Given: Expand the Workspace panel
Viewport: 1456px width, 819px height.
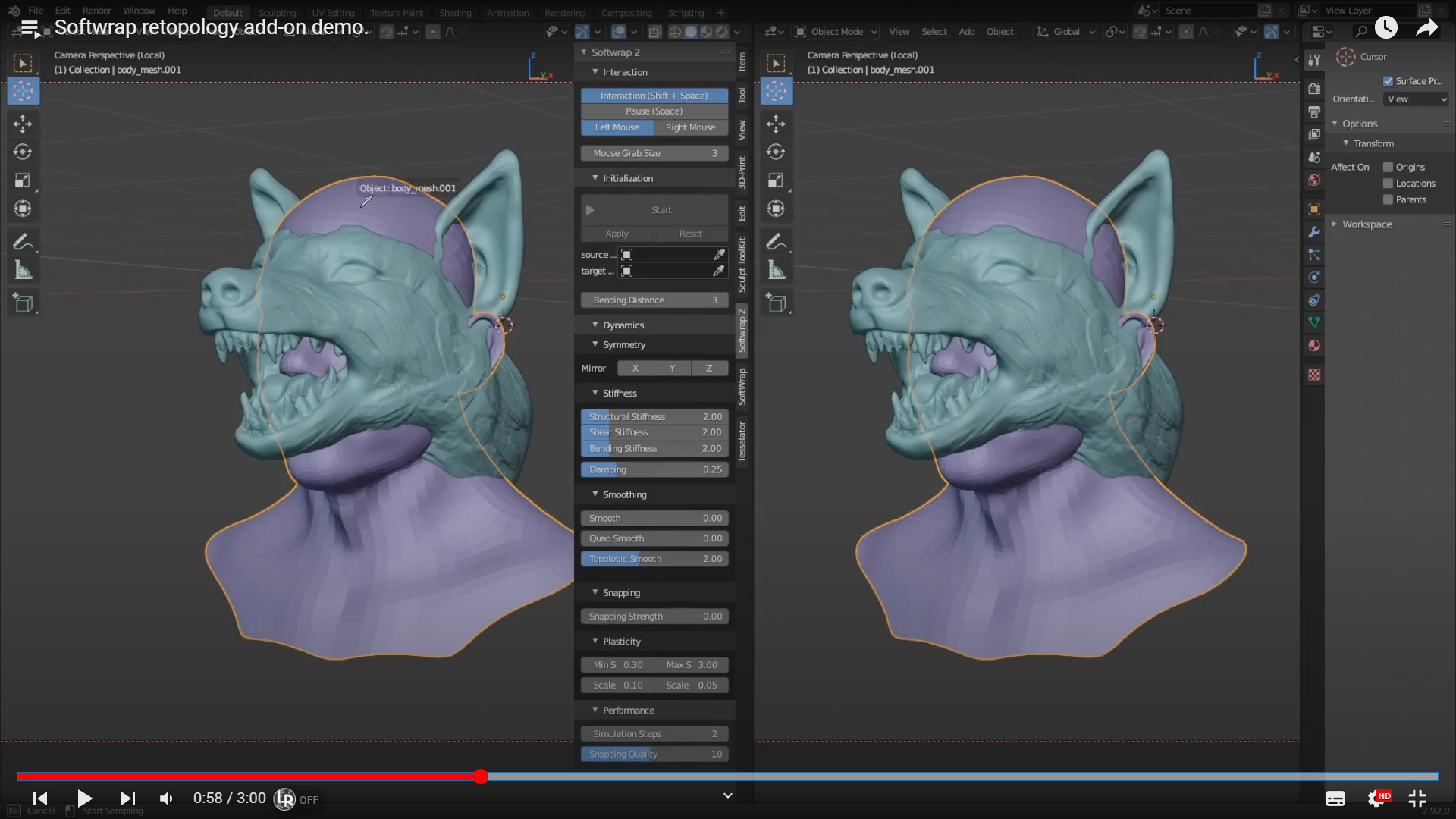Looking at the screenshot, I should (1367, 224).
